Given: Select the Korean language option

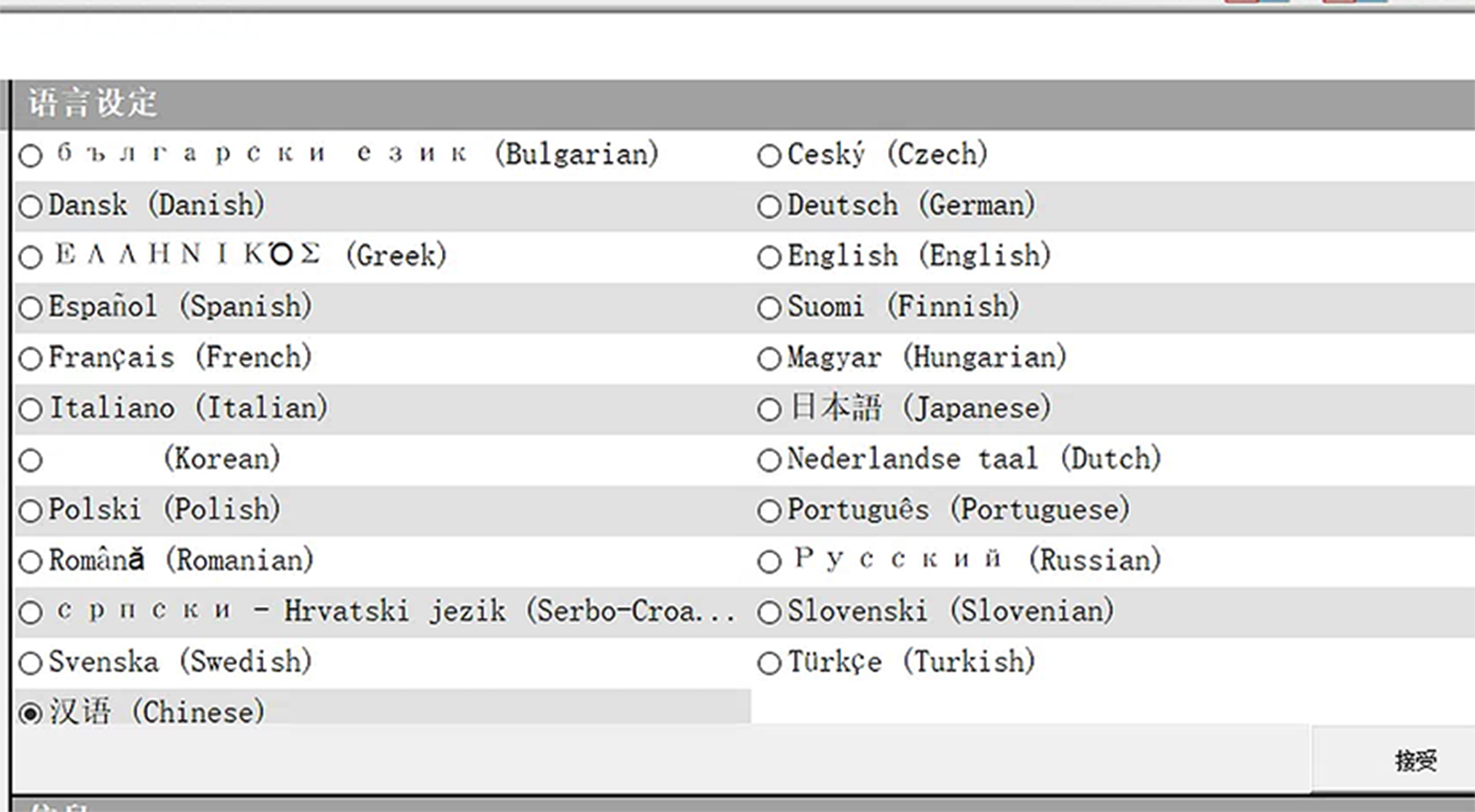Looking at the screenshot, I should coord(31,460).
